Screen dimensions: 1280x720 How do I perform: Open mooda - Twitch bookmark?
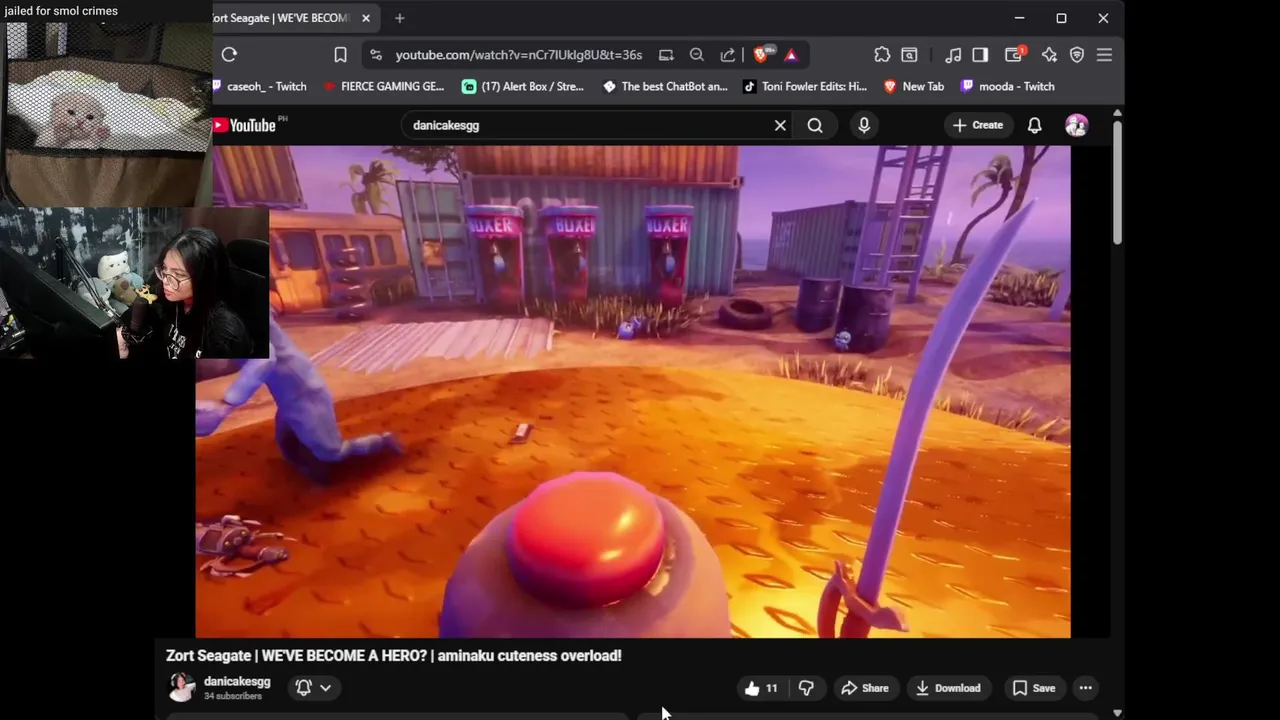pyautogui.click(x=1008, y=86)
